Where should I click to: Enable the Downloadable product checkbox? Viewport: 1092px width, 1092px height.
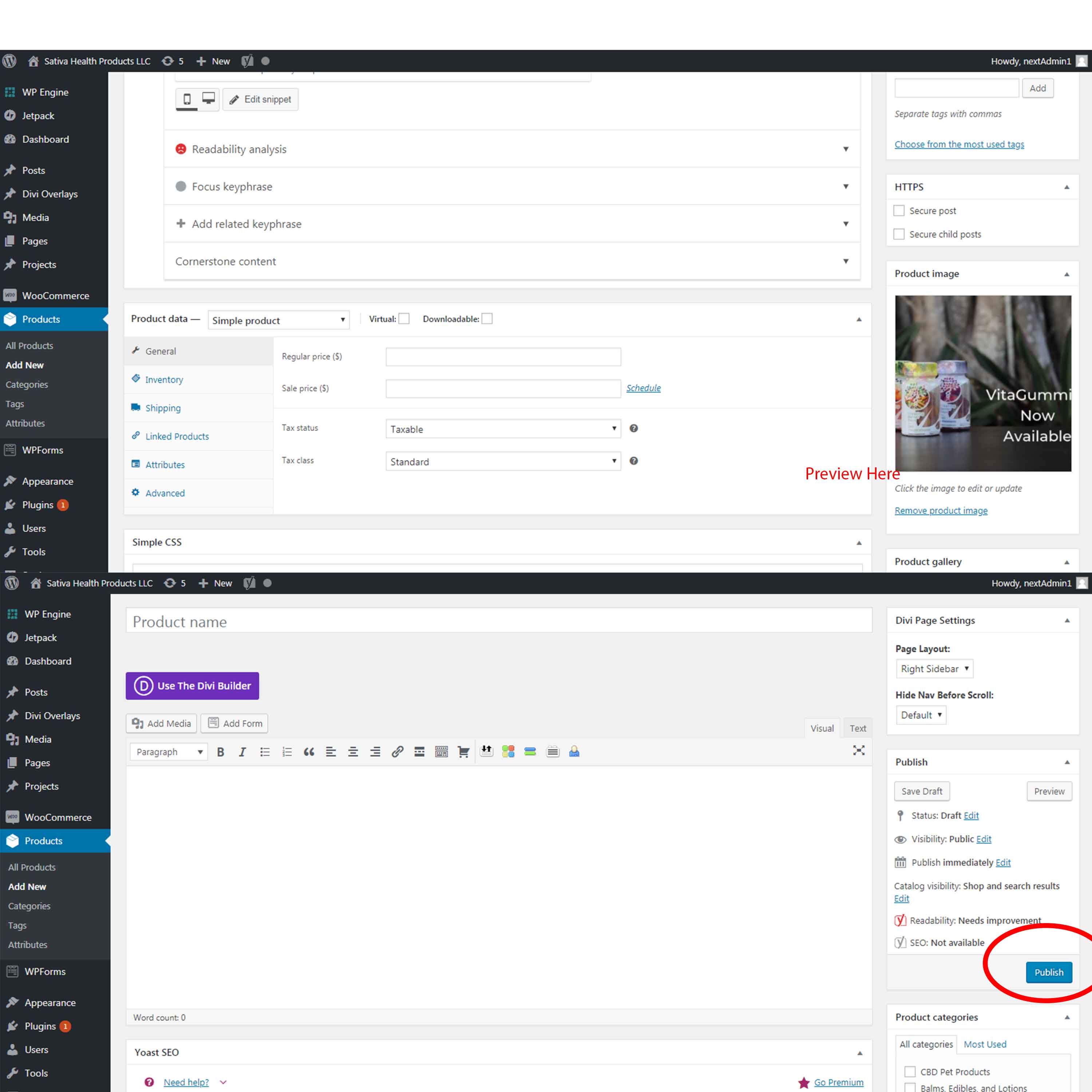487,319
